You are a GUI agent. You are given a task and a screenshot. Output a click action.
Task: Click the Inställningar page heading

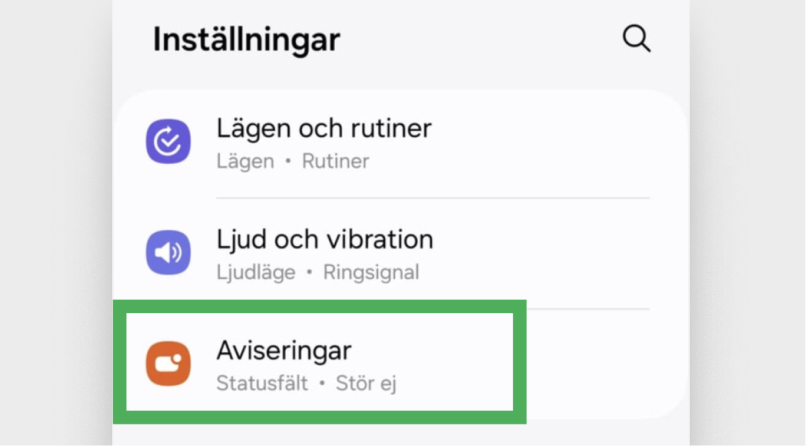coord(247,40)
